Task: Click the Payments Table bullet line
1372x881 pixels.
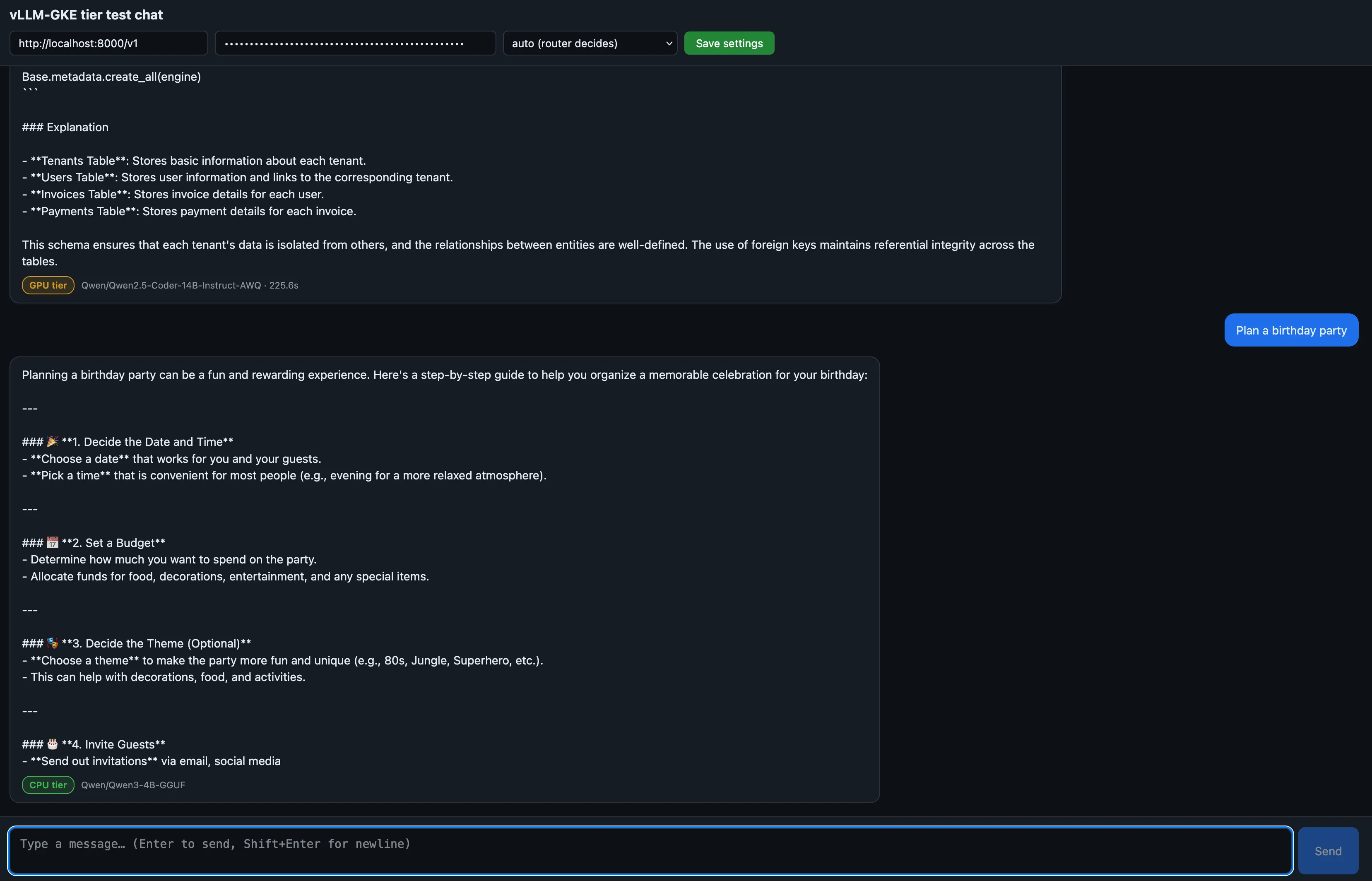Action: point(189,211)
